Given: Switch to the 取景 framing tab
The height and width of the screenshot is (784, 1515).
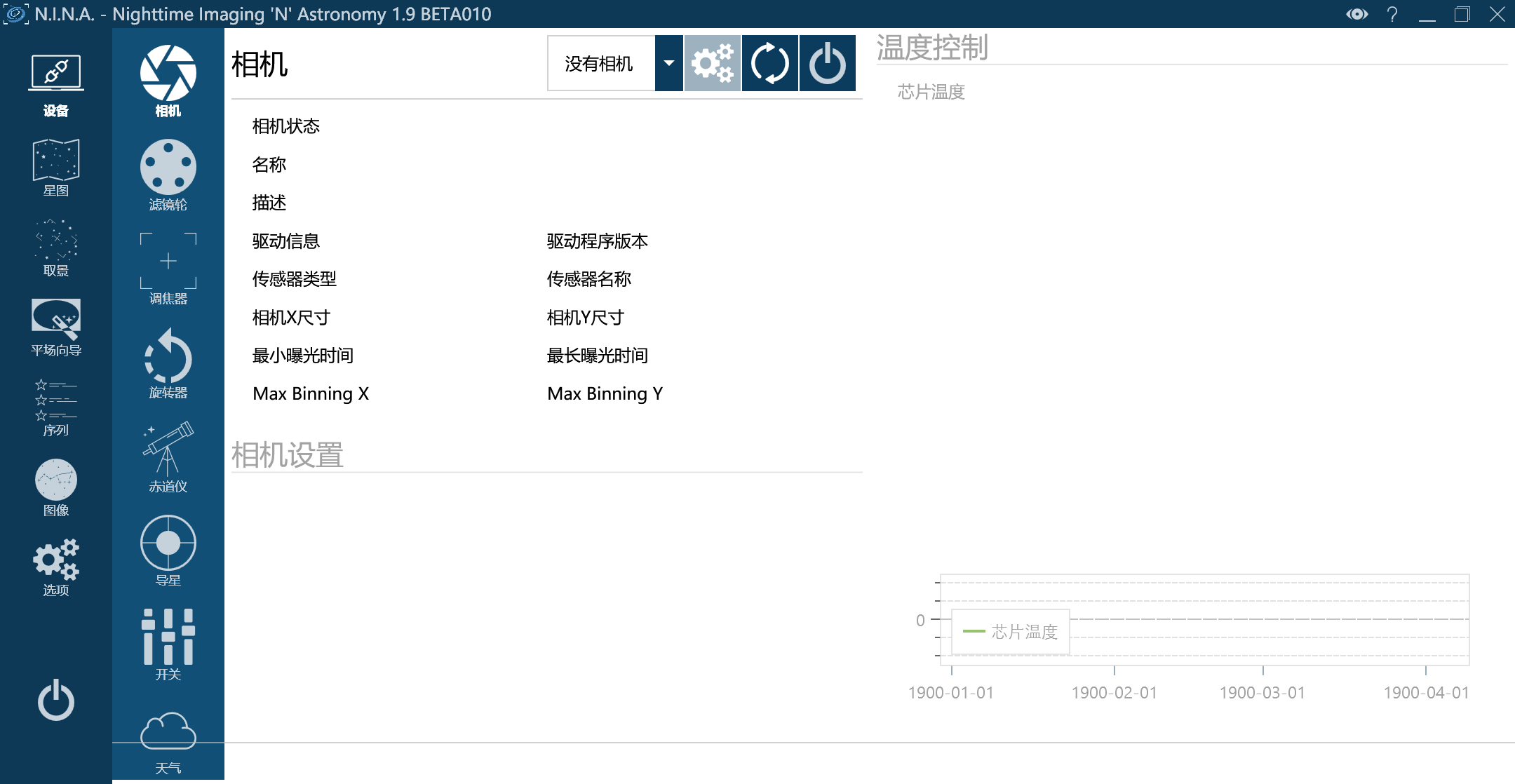Looking at the screenshot, I should tap(56, 248).
